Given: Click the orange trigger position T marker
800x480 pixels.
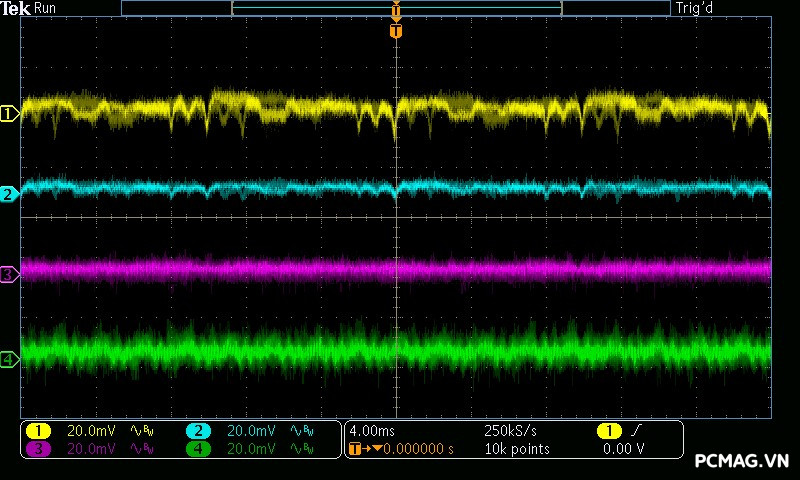Looking at the screenshot, I should [x=396, y=31].
